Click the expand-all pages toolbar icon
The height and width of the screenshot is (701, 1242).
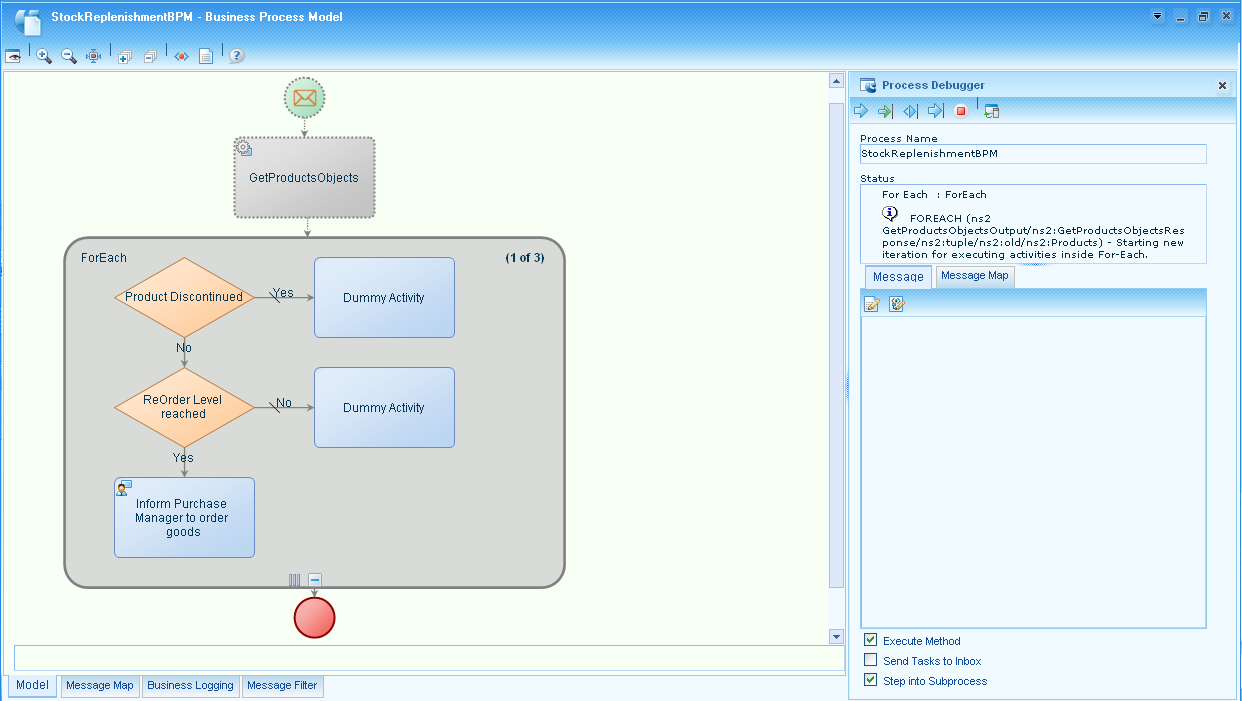click(125, 56)
